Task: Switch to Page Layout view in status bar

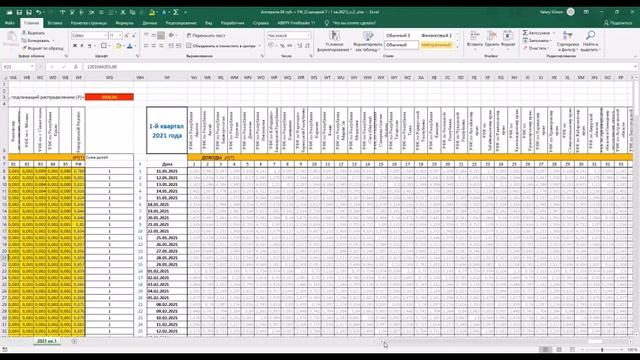Action: pos(559,349)
